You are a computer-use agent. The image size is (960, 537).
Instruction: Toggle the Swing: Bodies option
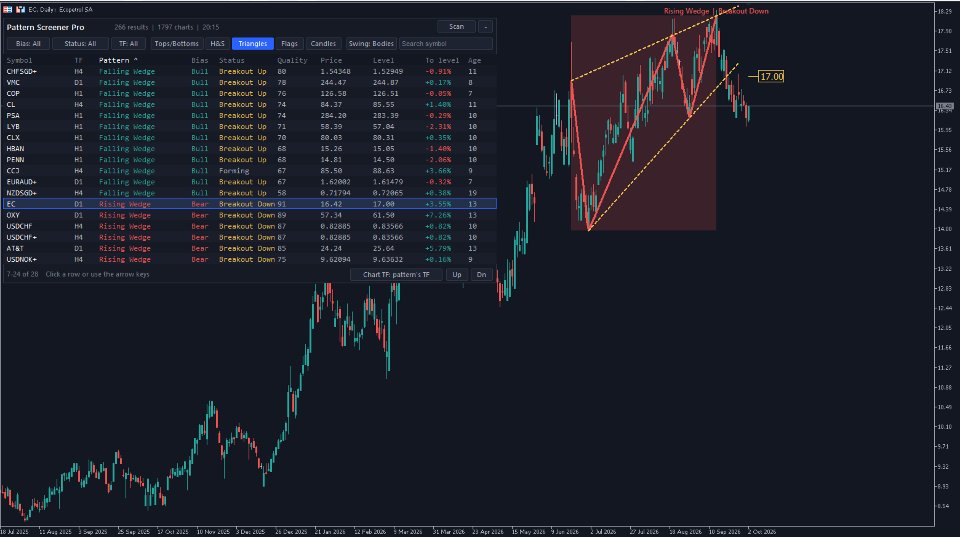(x=371, y=43)
